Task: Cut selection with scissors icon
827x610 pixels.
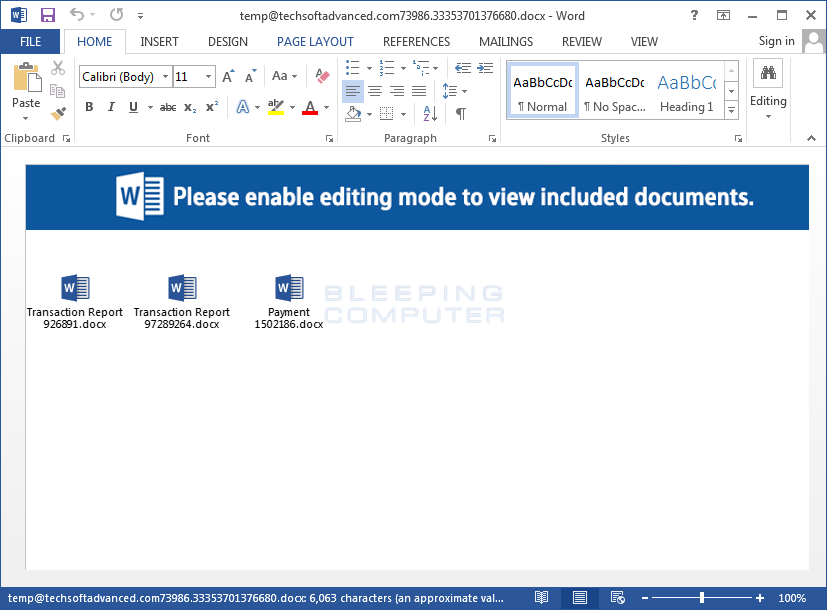Action: point(58,68)
